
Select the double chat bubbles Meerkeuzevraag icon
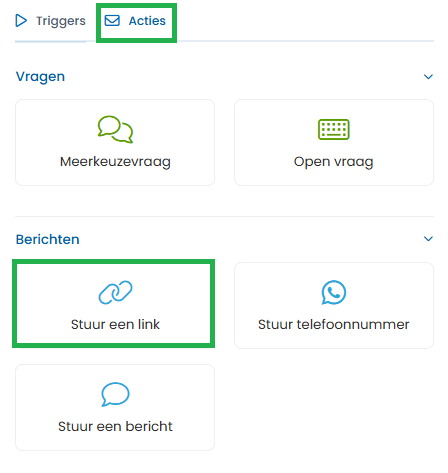click(x=115, y=129)
